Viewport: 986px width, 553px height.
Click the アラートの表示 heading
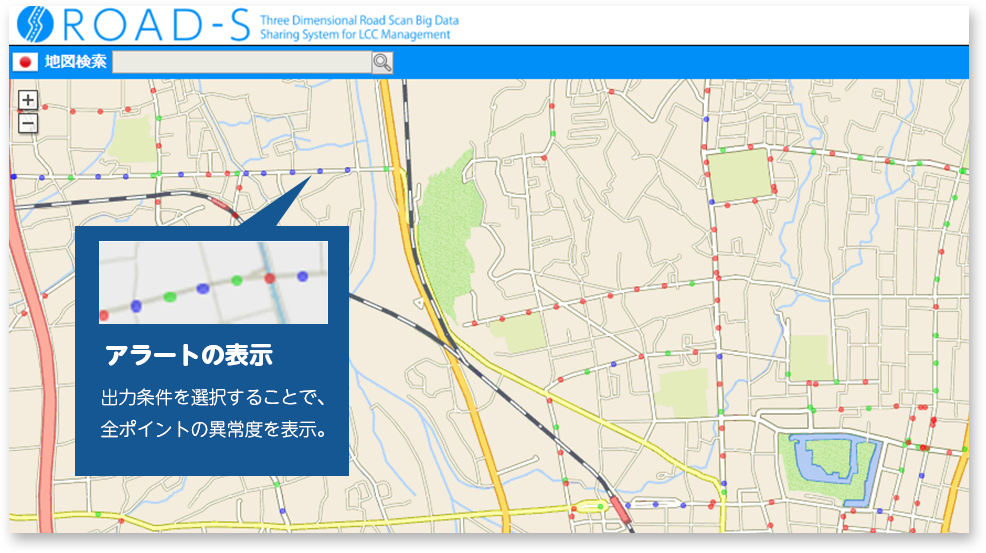[x=189, y=355]
